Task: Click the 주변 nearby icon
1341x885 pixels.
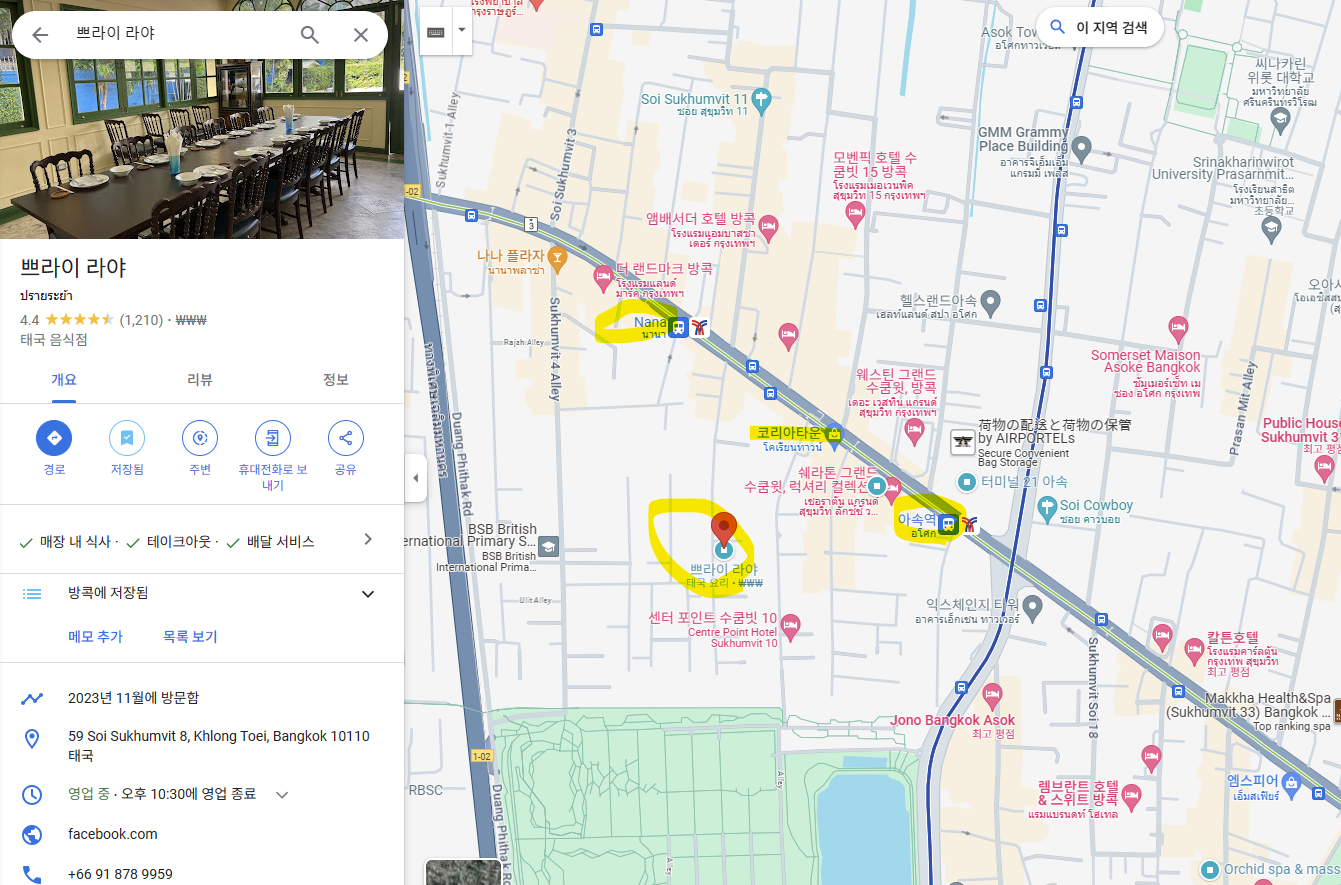Action: 200,438
